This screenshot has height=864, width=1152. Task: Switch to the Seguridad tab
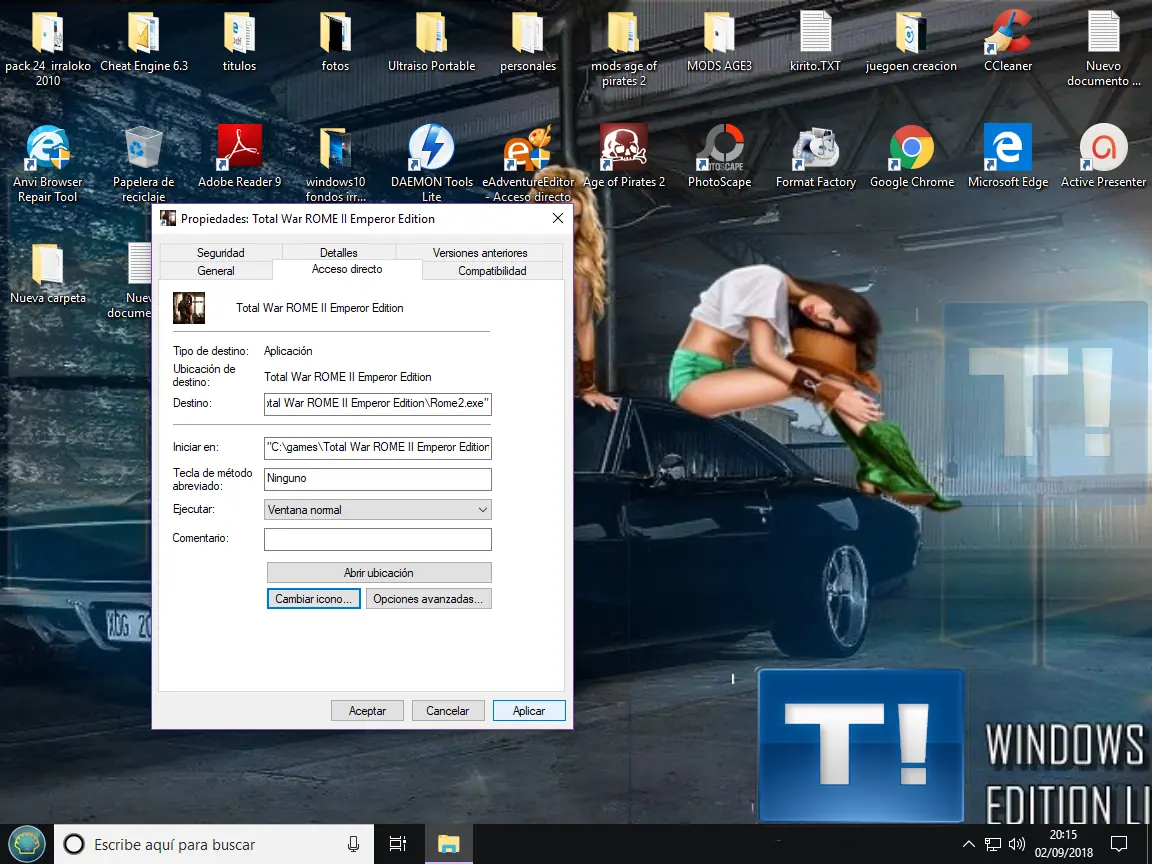click(x=220, y=253)
